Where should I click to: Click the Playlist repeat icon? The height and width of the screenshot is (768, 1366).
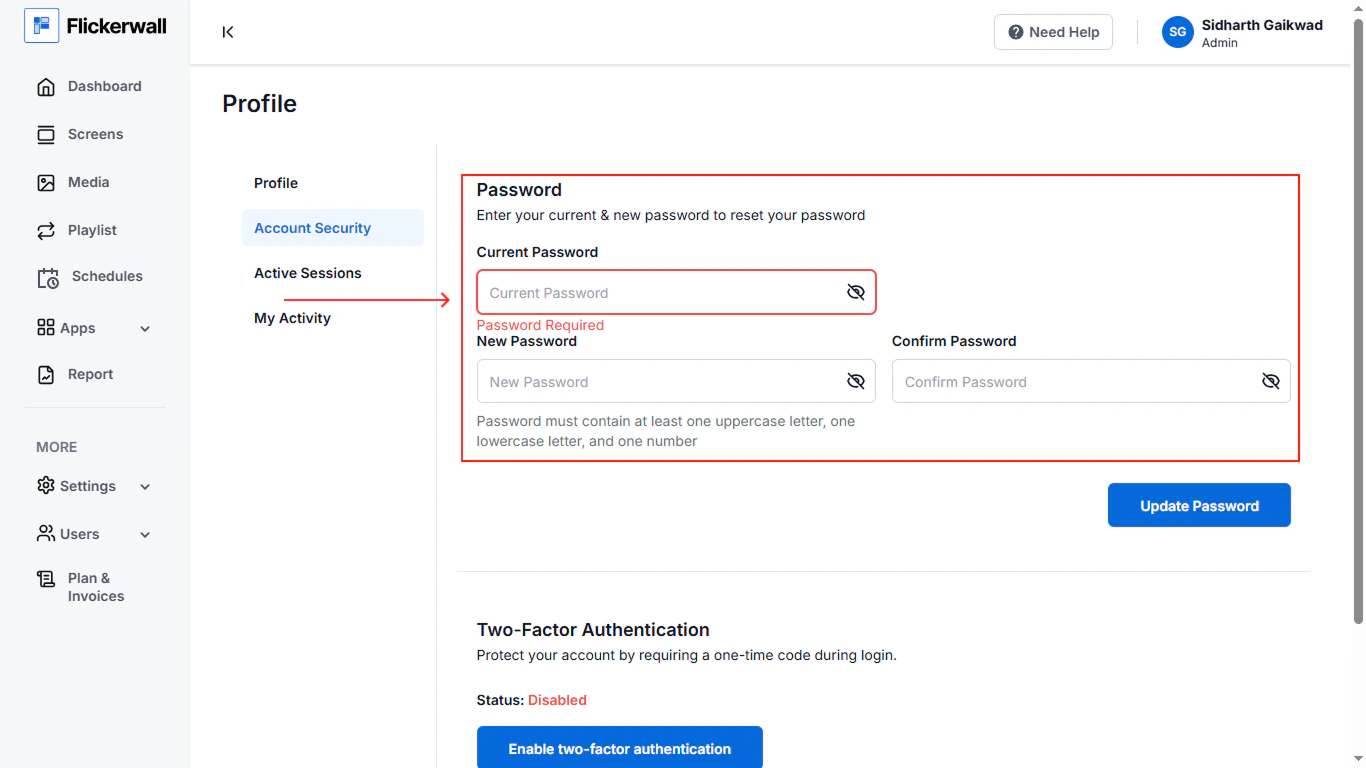tap(46, 231)
